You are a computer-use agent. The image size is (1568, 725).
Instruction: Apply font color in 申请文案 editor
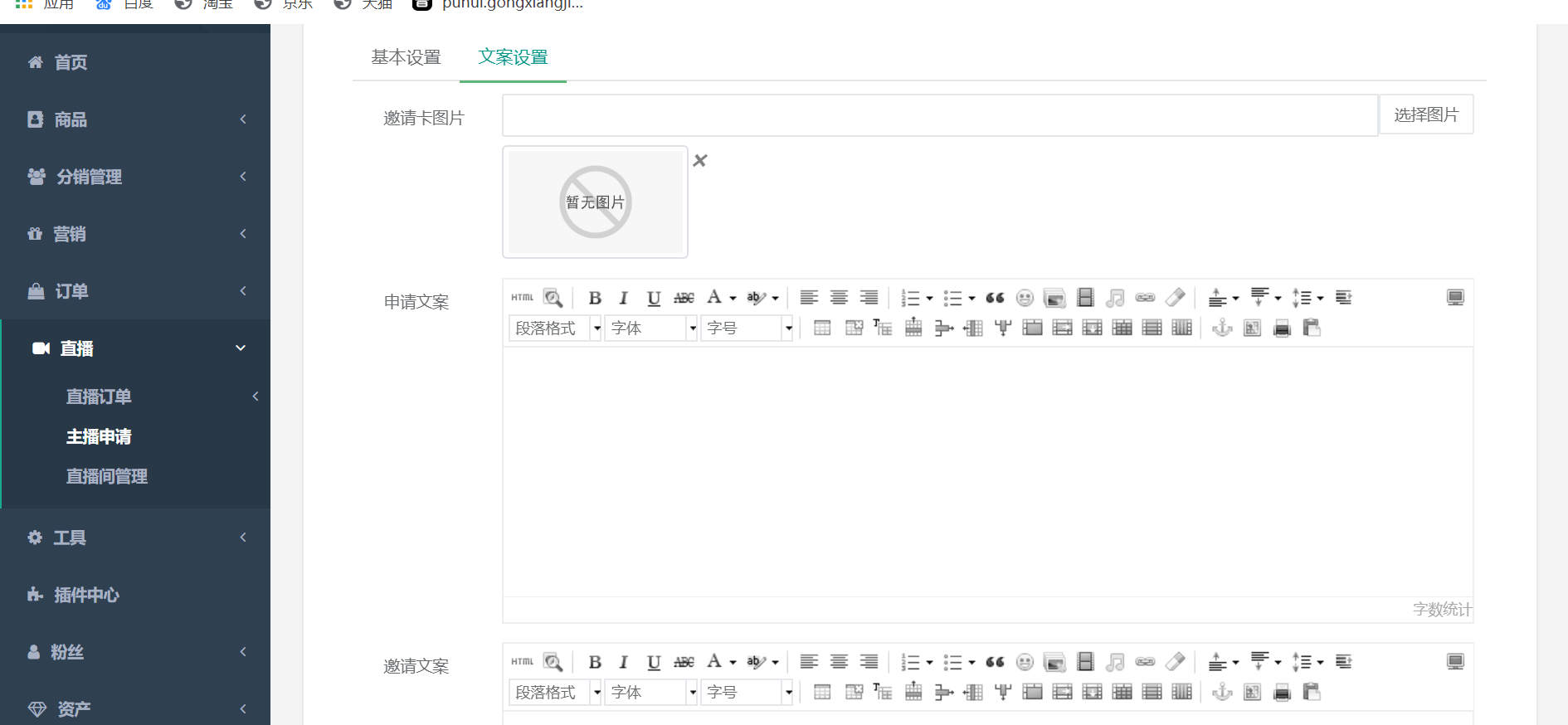(x=714, y=297)
